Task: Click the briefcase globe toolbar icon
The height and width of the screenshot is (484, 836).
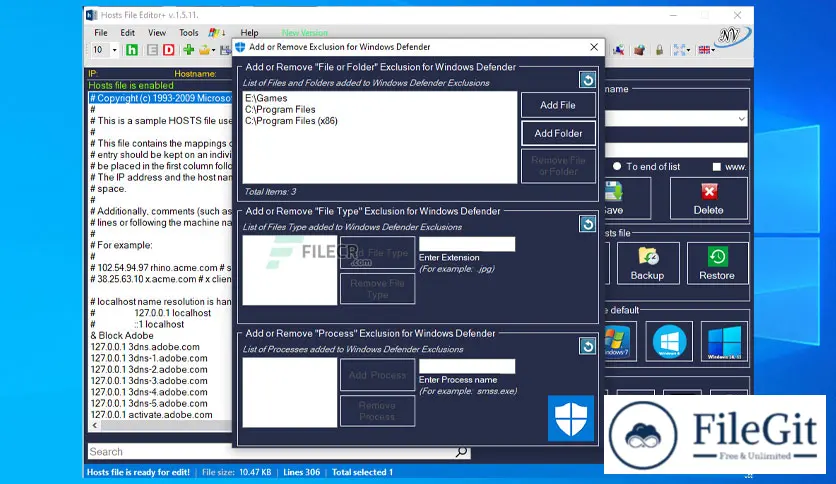Action: click(639, 50)
